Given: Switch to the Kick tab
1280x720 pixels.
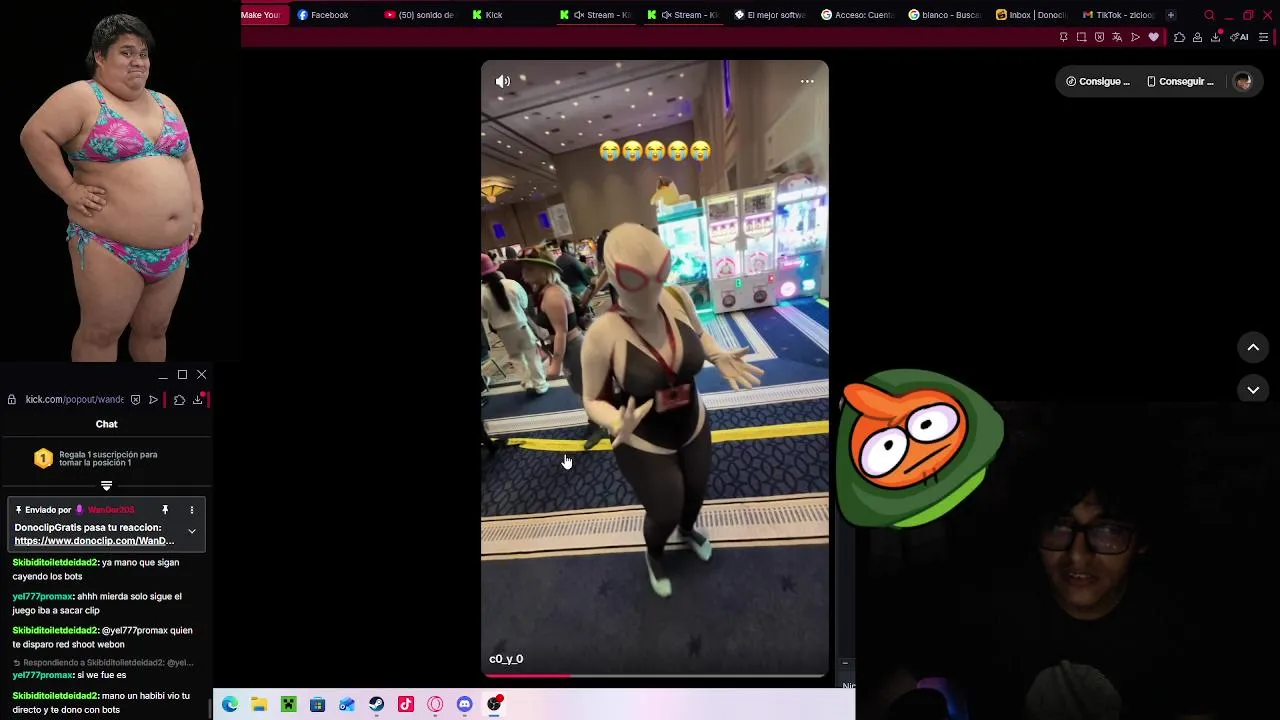Looking at the screenshot, I should pyautogui.click(x=487, y=15).
